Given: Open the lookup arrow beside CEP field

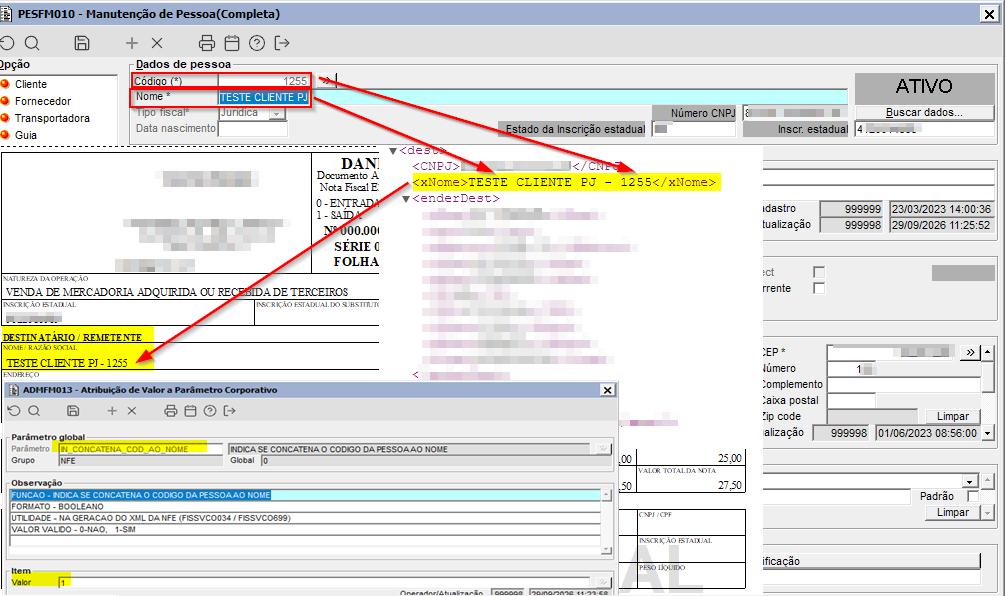Looking at the screenshot, I should pyautogui.click(x=970, y=352).
